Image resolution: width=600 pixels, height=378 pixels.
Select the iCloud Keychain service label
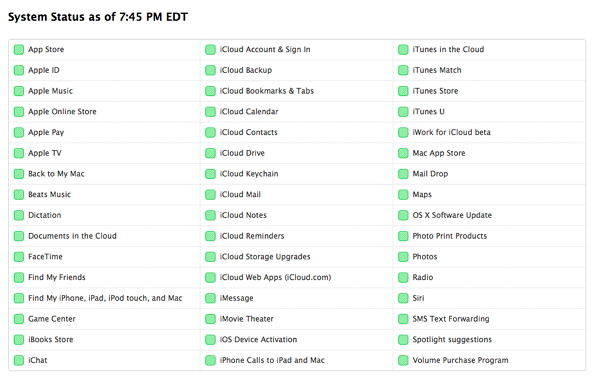pos(249,174)
